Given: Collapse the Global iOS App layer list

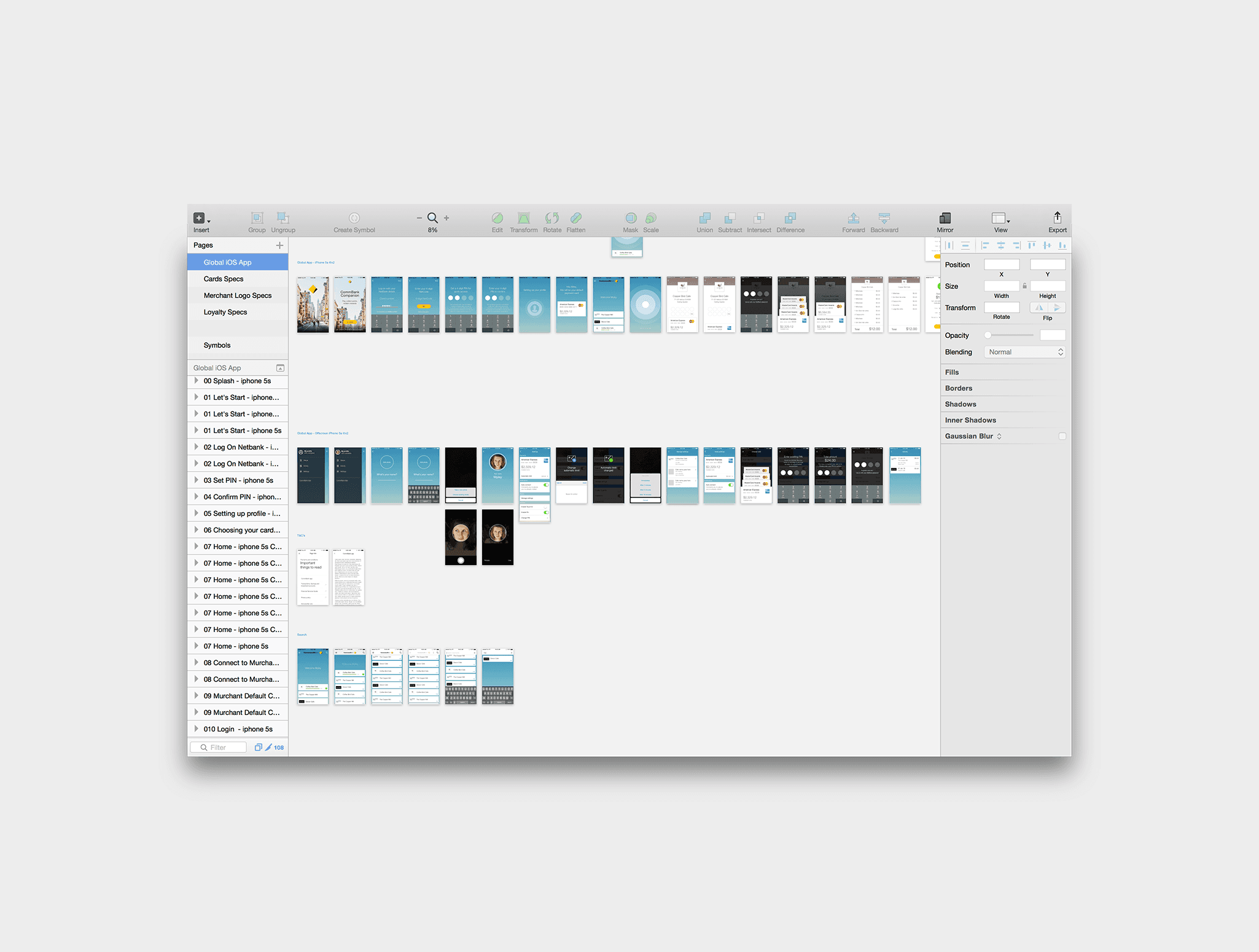Looking at the screenshot, I should point(280,368).
